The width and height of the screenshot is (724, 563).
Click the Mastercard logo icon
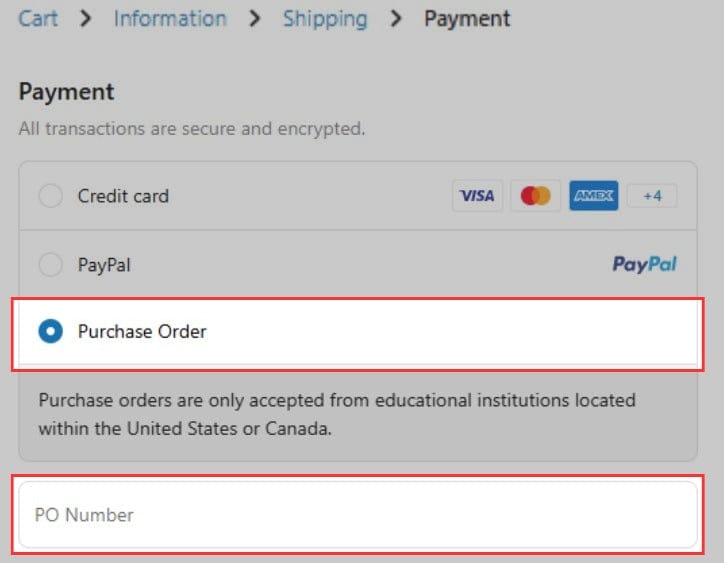[x=535, y=196]
